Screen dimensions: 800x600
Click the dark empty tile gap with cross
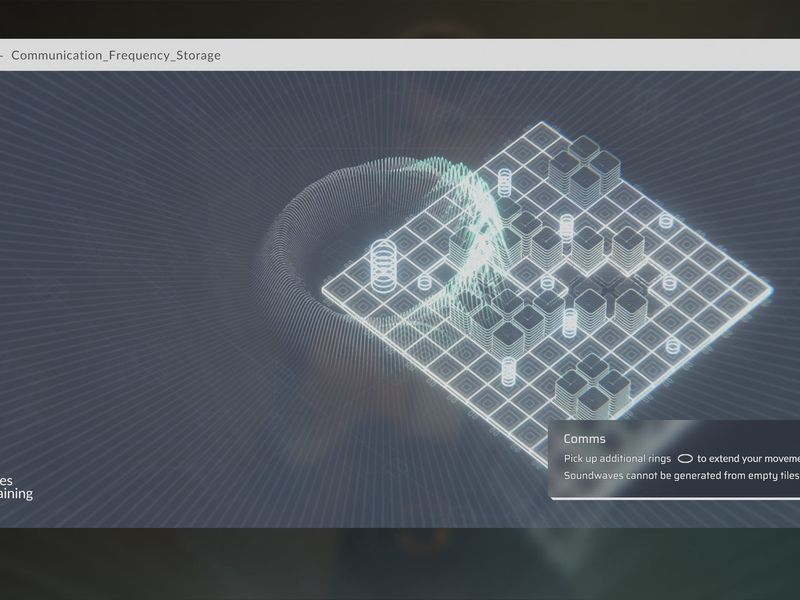(x=607, y=289)
